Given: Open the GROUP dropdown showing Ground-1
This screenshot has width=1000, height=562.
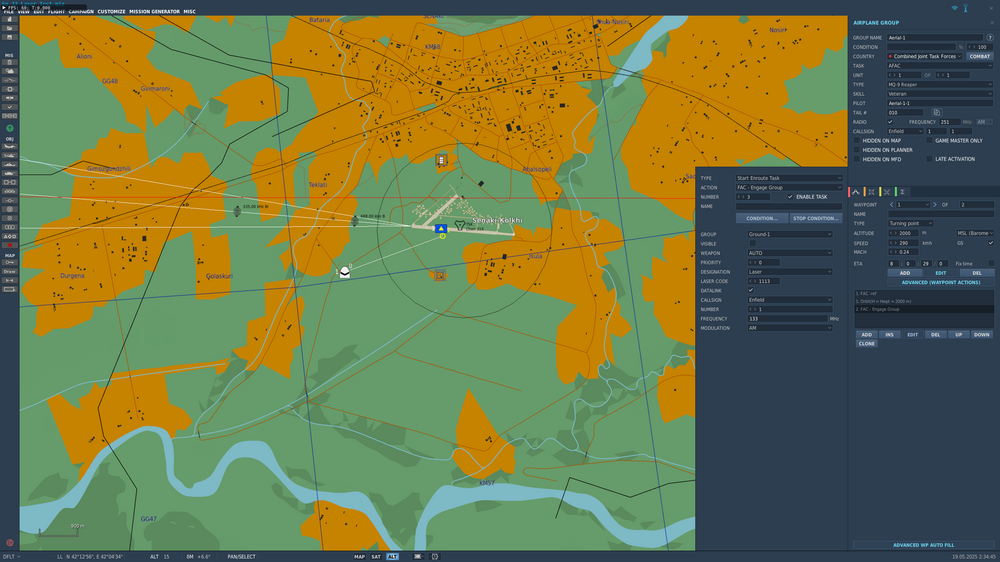Looking at the screenshot, I should pyautogui.click(x=790, y=234).
